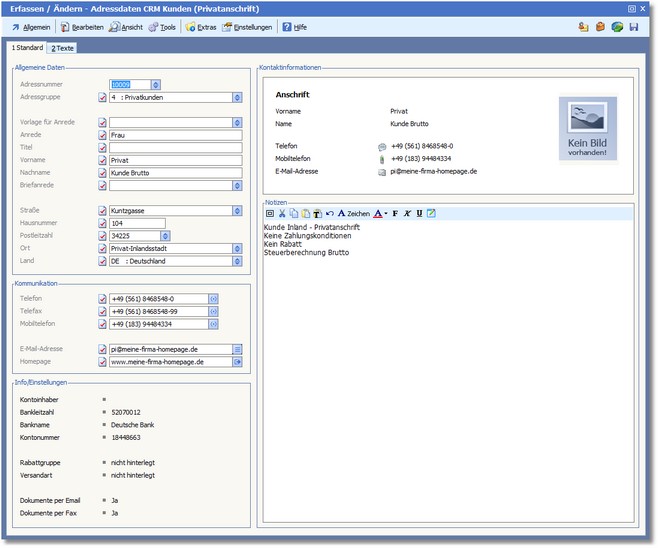This screenshot has width=658, height=548.
Task: Toggle bold formatting in Notizen toolbar
Action: (x=395, y=213)
